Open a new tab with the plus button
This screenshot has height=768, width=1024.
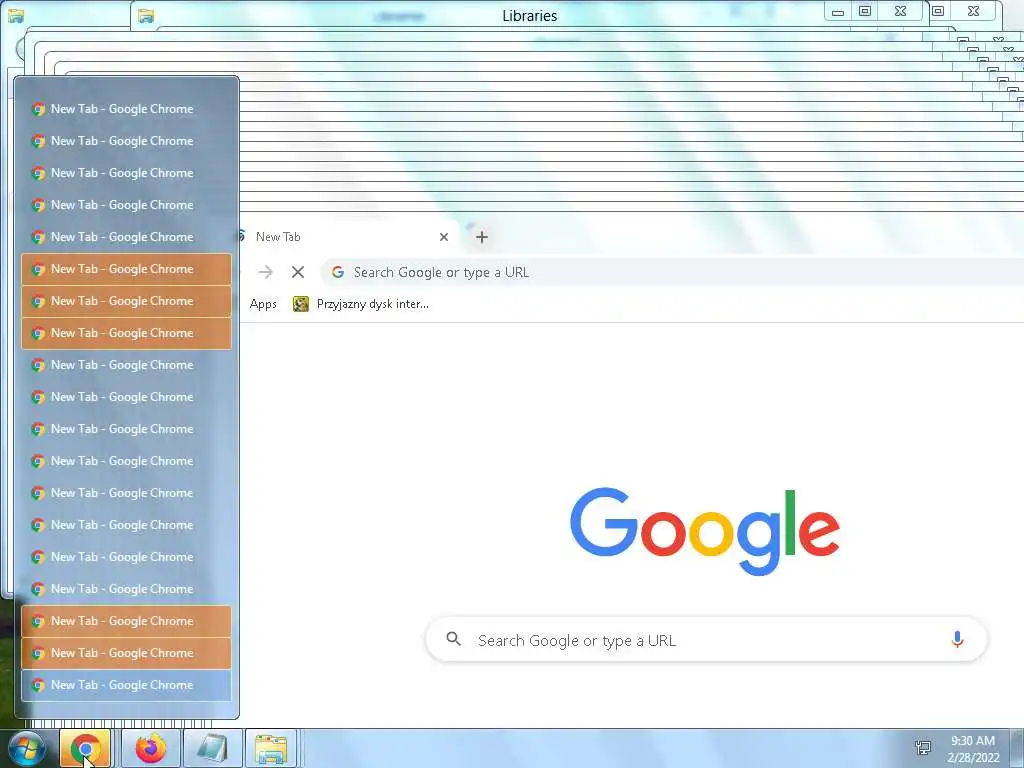(482, 237)
